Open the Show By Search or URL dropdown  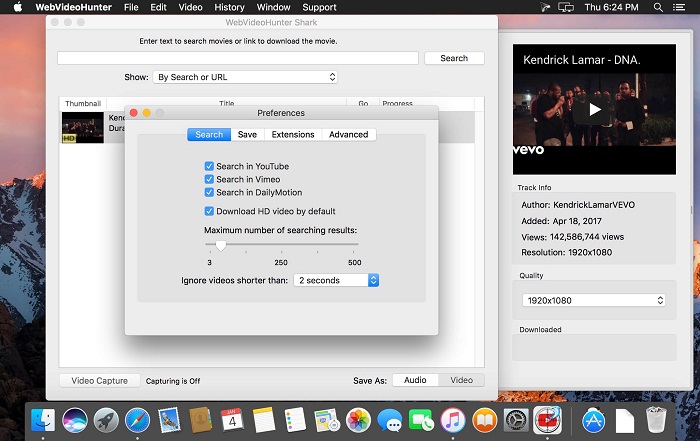pos(245,77)
